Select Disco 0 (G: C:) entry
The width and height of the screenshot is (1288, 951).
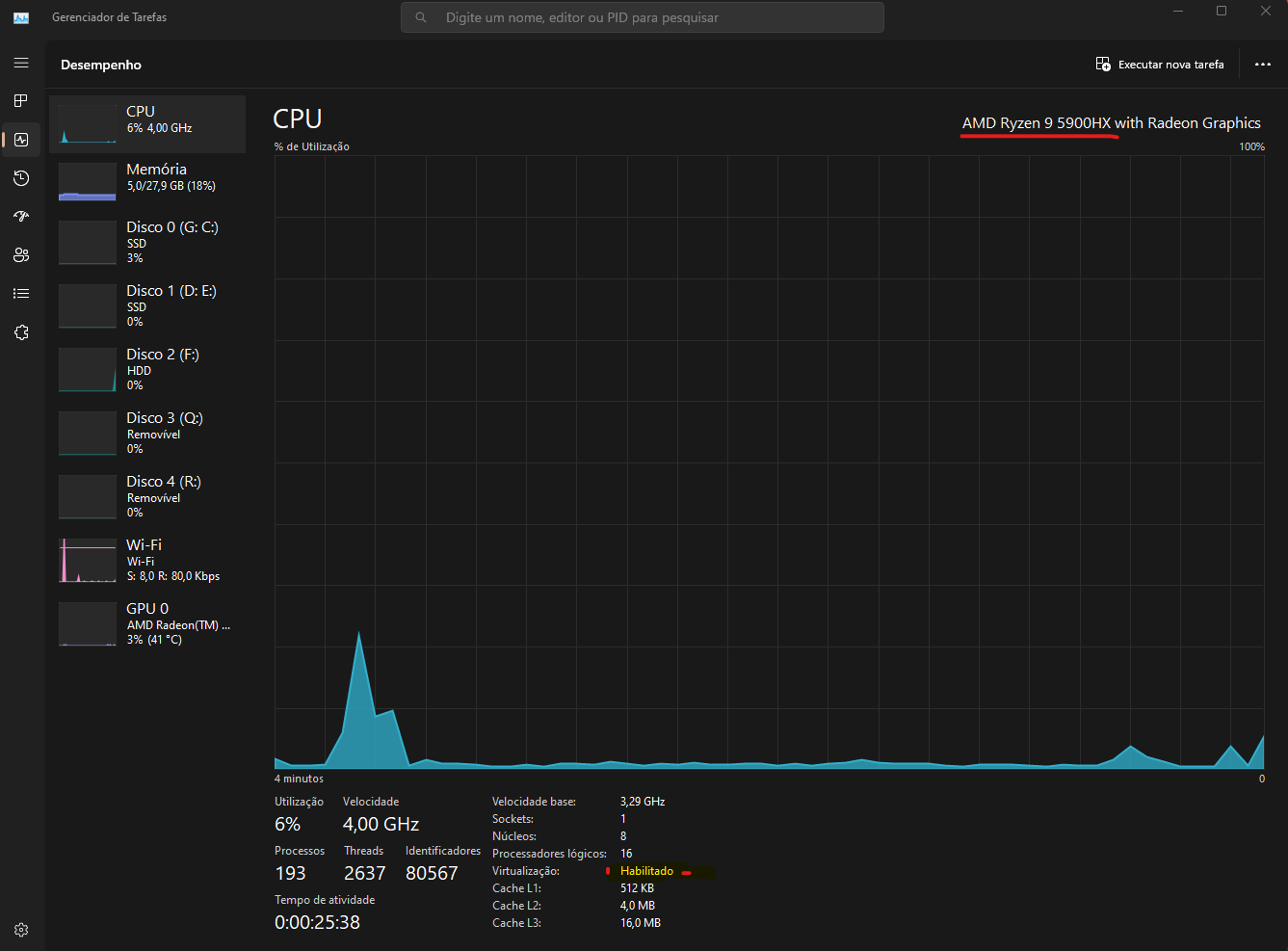[147, 242]
